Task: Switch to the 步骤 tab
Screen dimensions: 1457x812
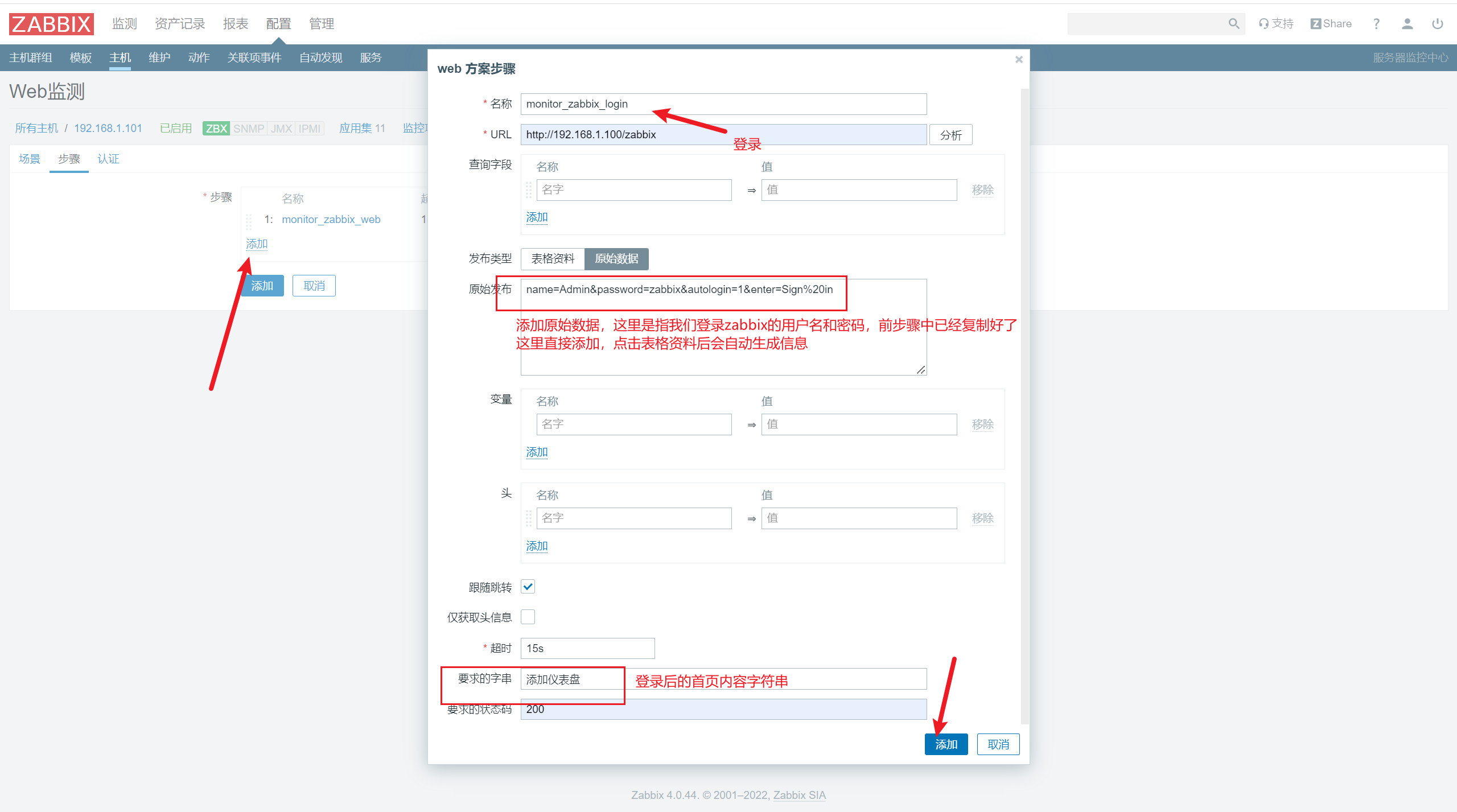Action: [69, 159]
